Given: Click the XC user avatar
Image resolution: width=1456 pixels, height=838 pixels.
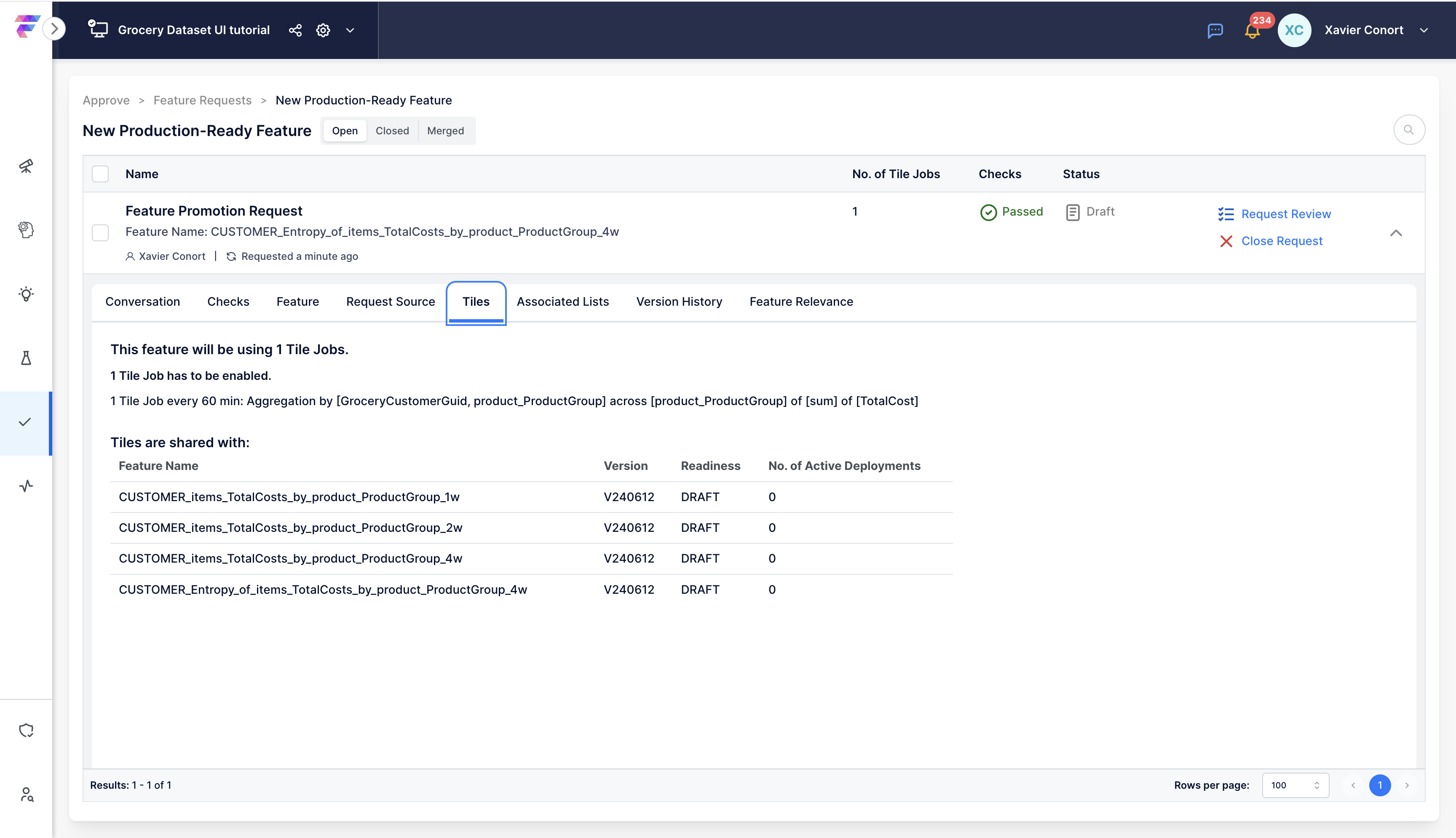Looking at the screenshot, I should point(1294,30).
